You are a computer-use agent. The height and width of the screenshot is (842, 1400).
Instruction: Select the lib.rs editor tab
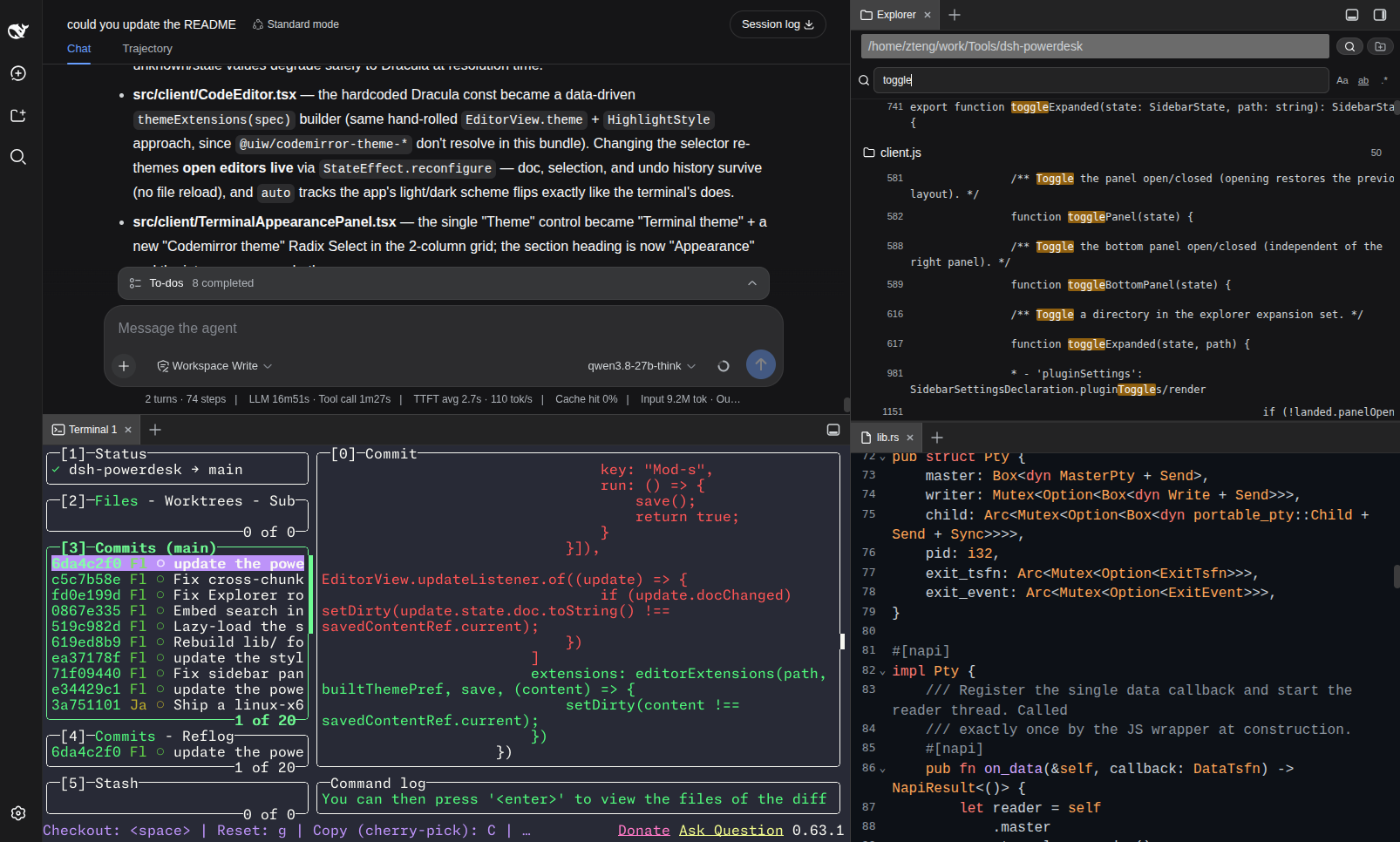click(887, 438)
